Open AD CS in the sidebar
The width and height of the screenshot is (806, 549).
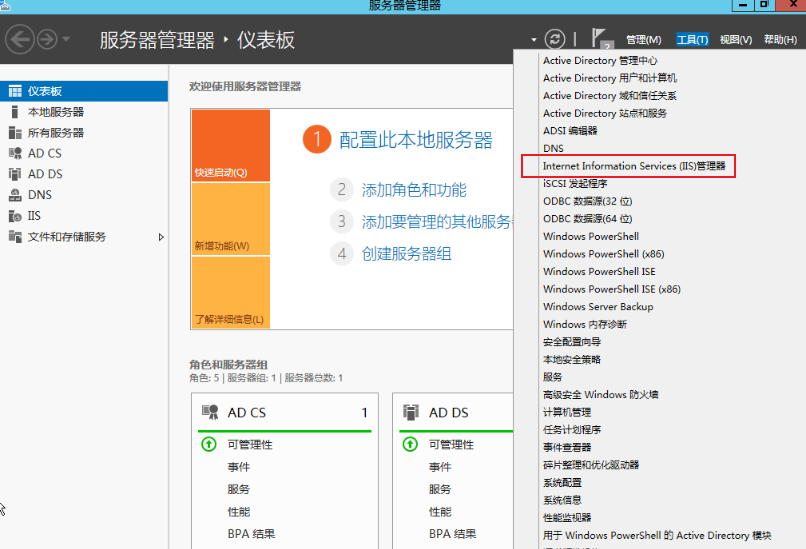click(x=84, y=153)
